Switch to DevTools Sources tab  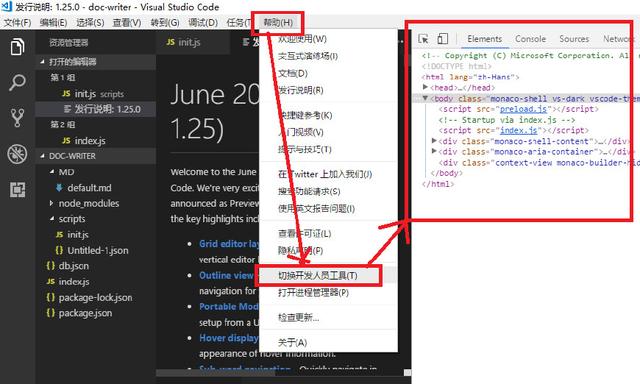pyautogui.click(x=574, y=39)
